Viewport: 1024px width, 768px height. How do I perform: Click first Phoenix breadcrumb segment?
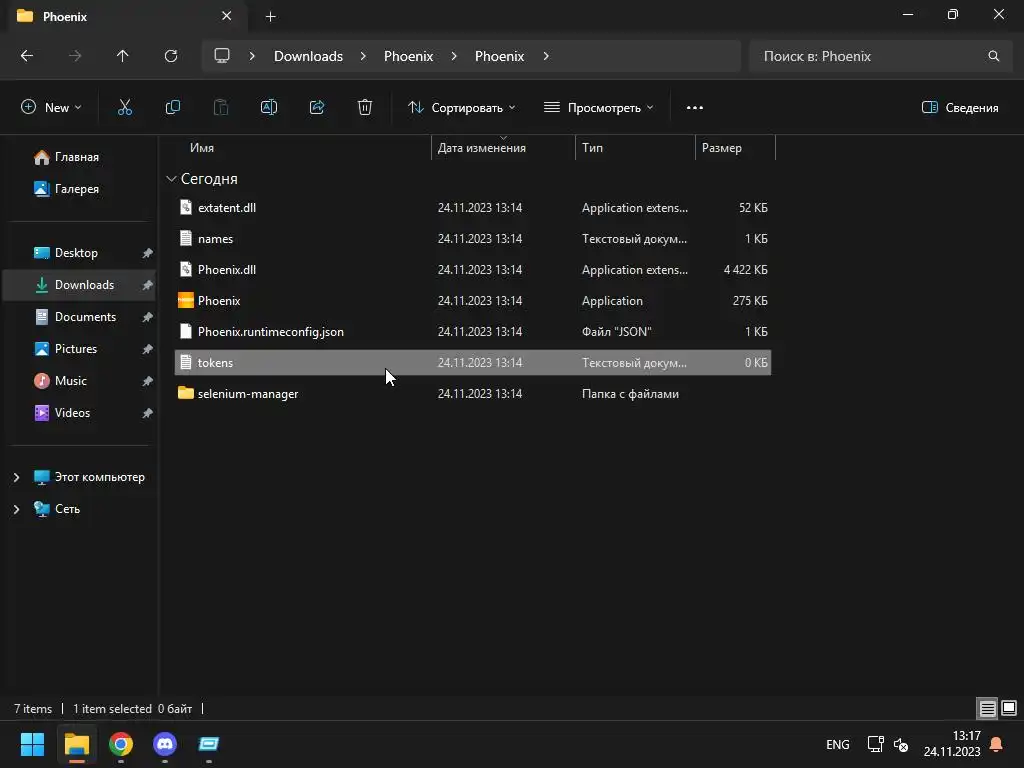point(408,56)
